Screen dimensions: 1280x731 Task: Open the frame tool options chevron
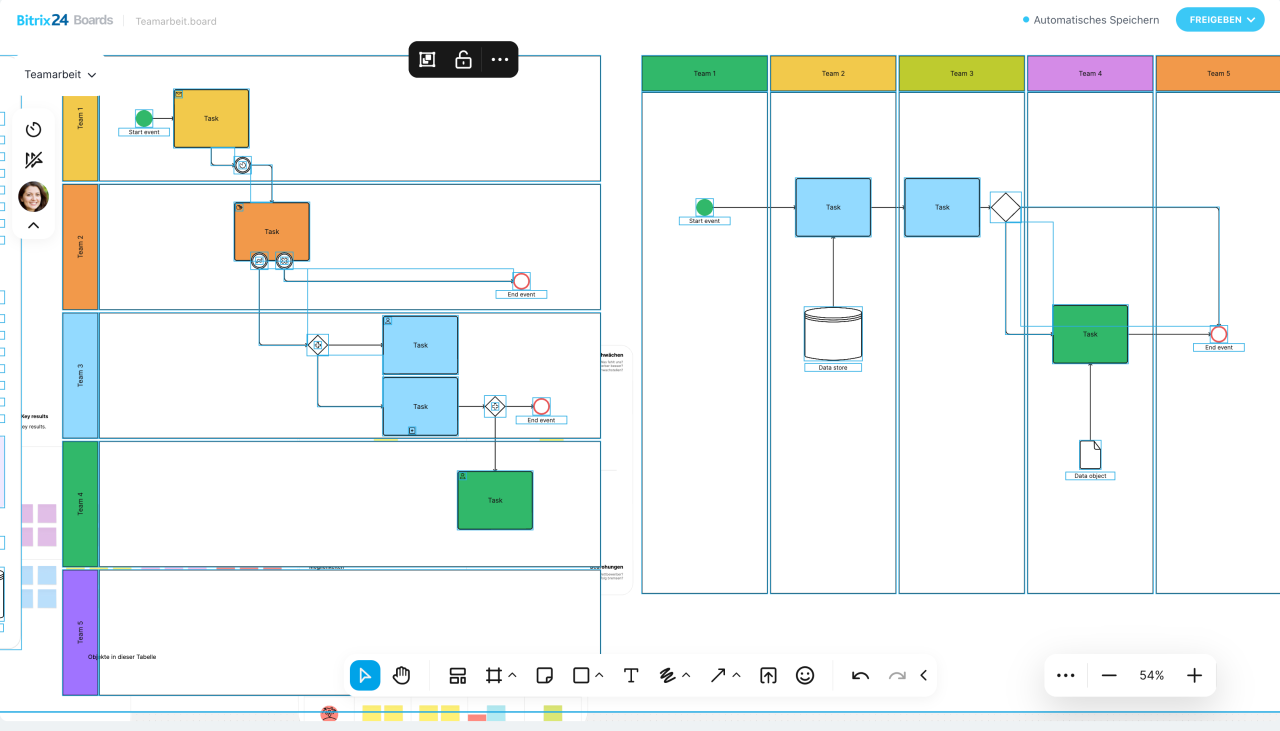pyautogui.click(x=512, y=675)
